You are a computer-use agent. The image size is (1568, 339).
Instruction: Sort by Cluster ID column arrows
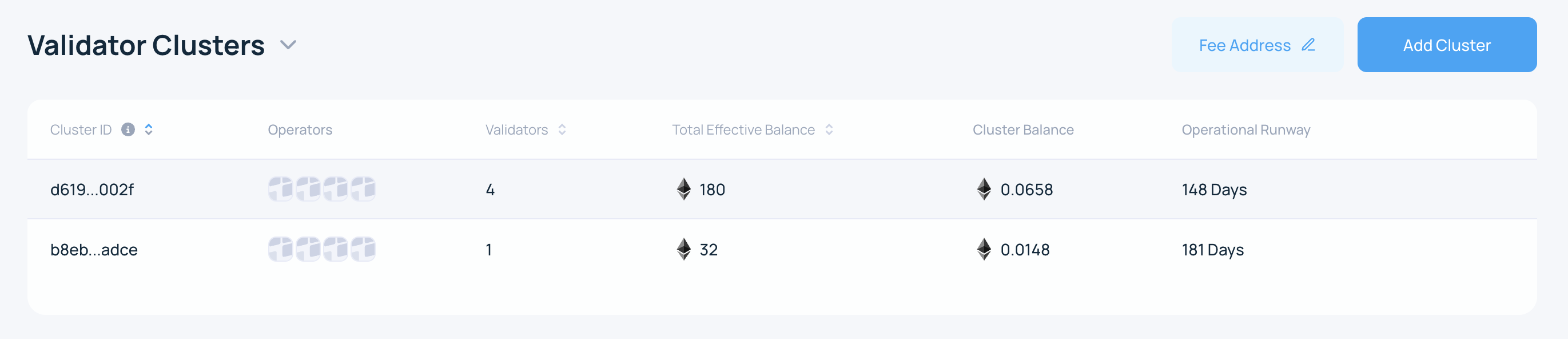point(149,129)
